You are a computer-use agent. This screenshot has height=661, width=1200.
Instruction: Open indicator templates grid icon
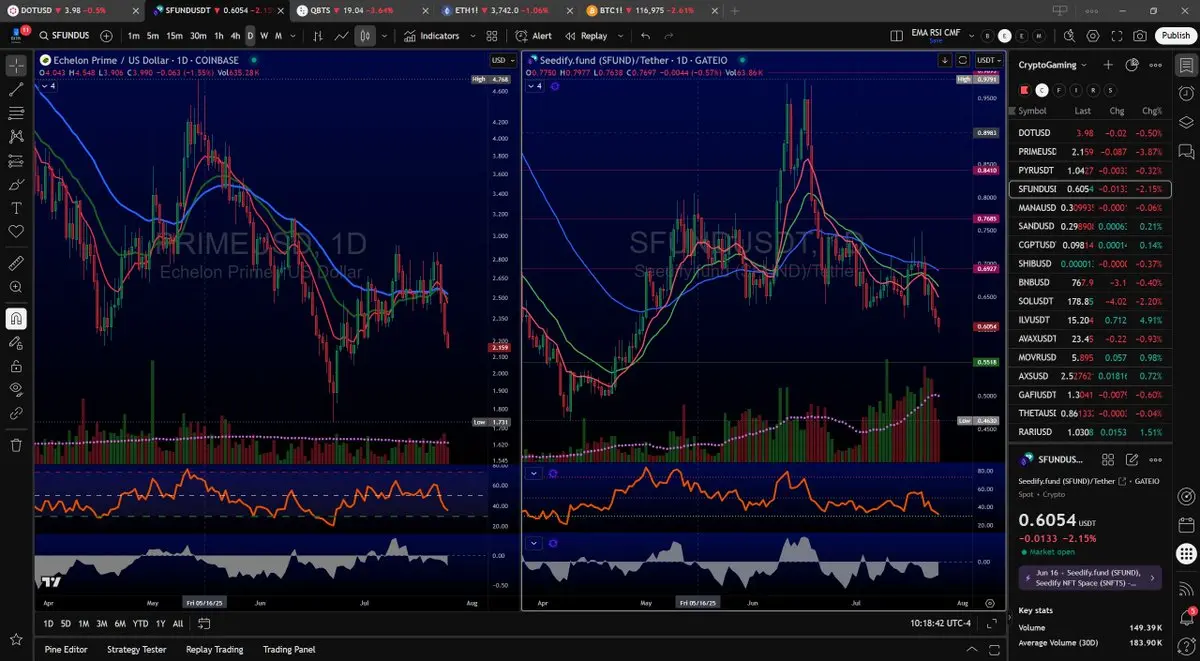[x=492, y=36]
